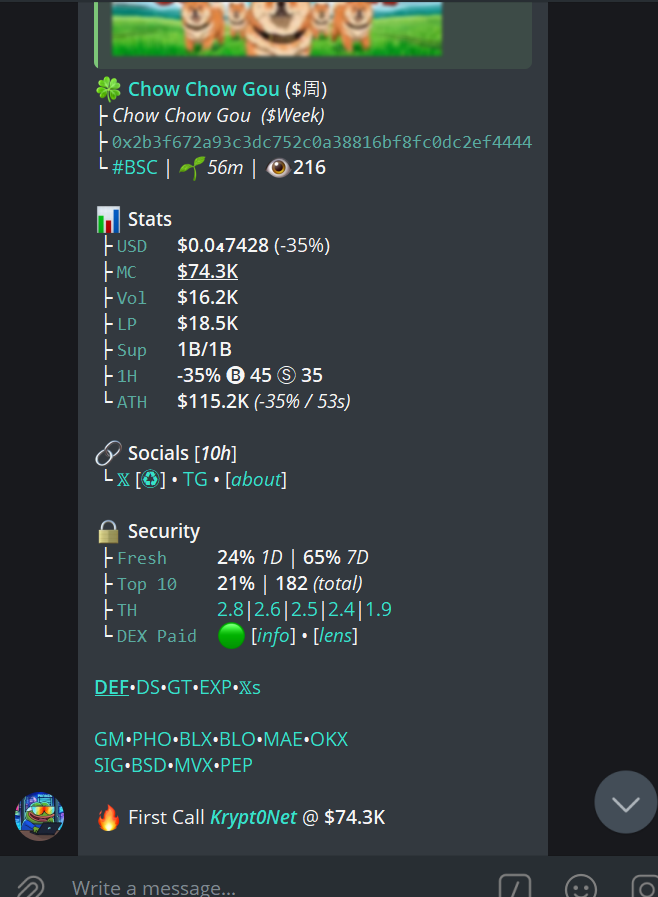Open the TG social link

point(195,479)
